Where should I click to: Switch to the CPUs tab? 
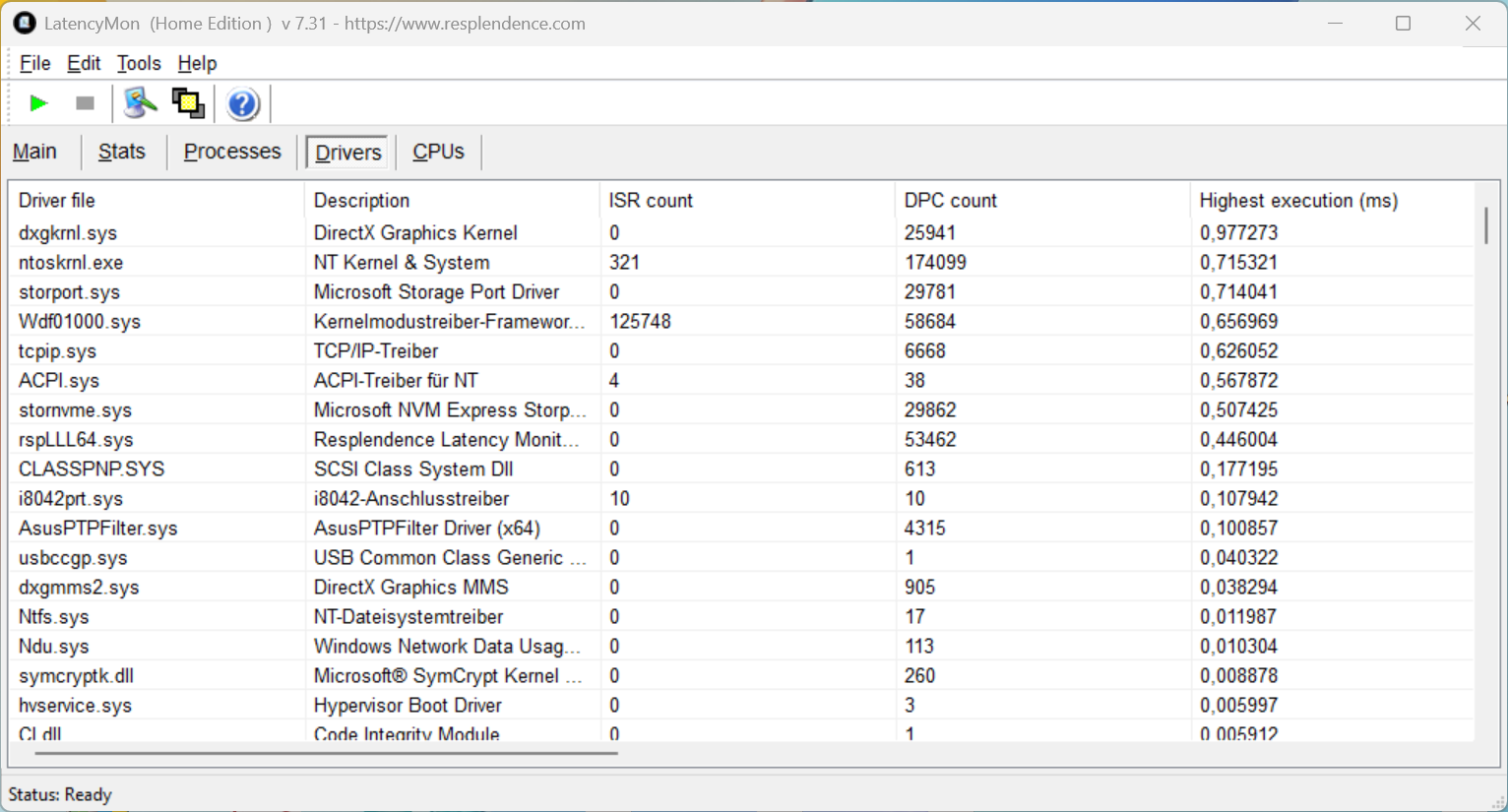coord(438,152)
